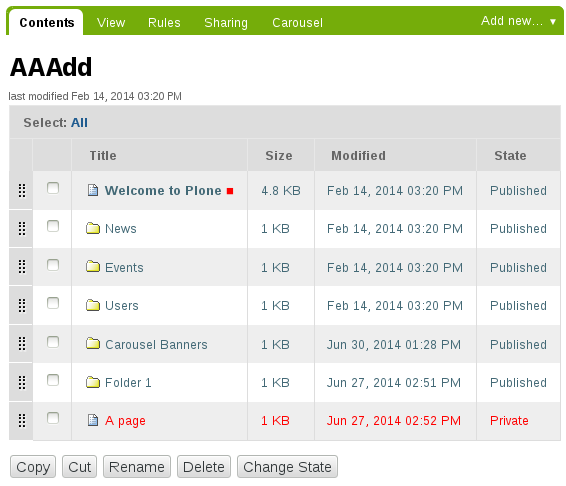Click the document icon beside A page
This screenshot has height=486, width=566.
tap(93, 420)
